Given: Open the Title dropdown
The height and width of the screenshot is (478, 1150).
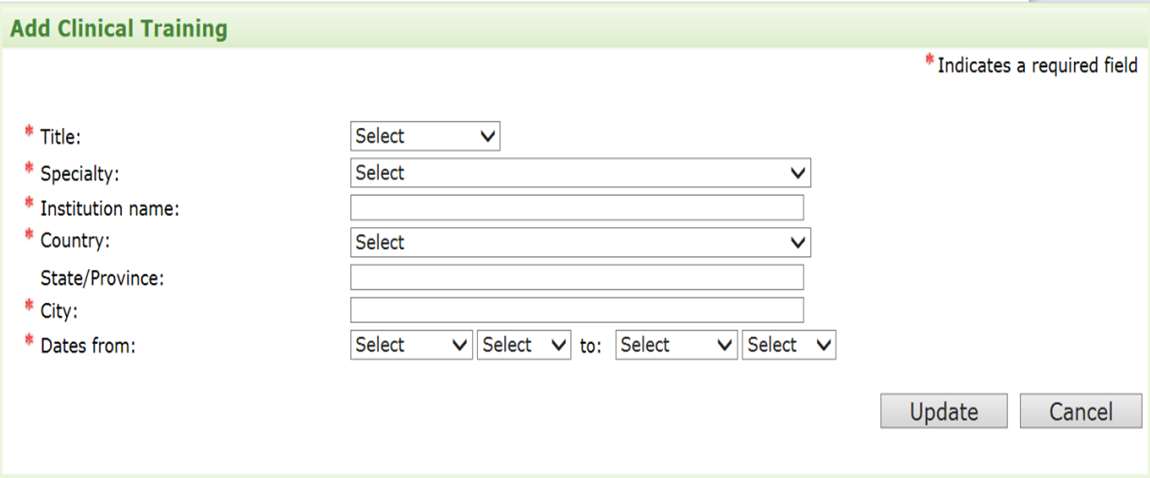Looking at the screenshot, I should pos(425,137).
